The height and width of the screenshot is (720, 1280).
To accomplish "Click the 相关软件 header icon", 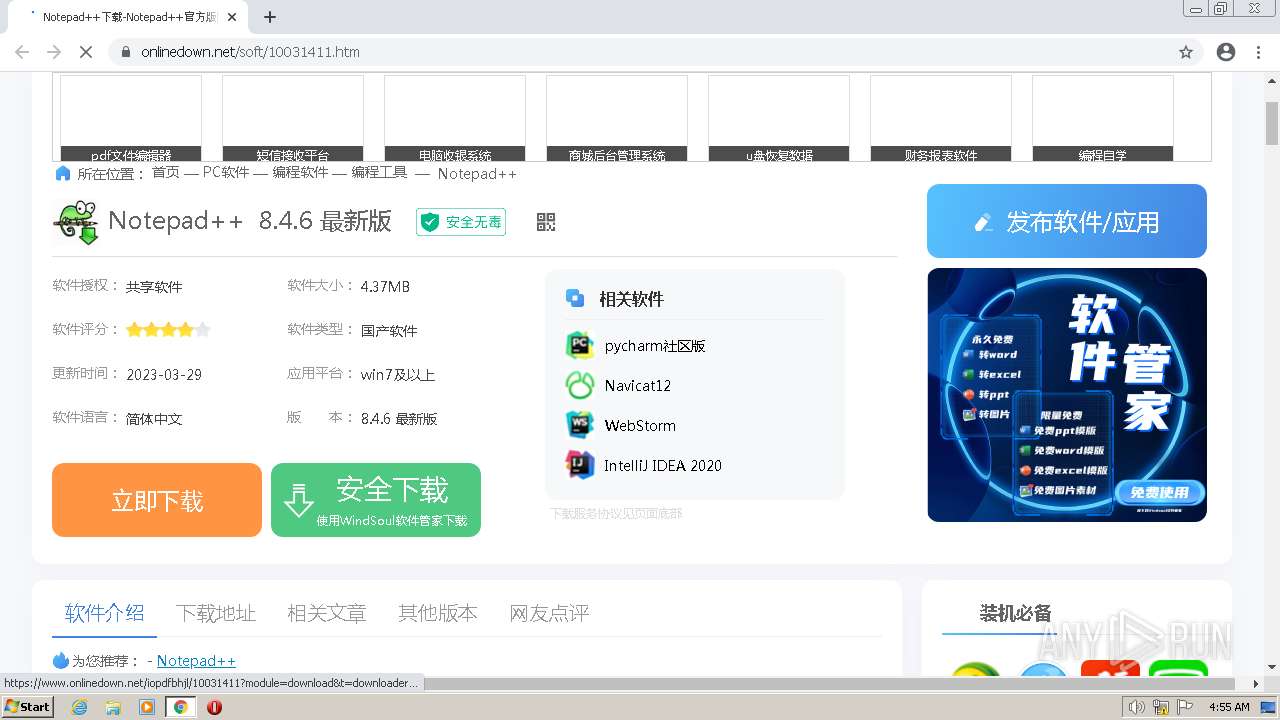I will (x=575, y=298).
